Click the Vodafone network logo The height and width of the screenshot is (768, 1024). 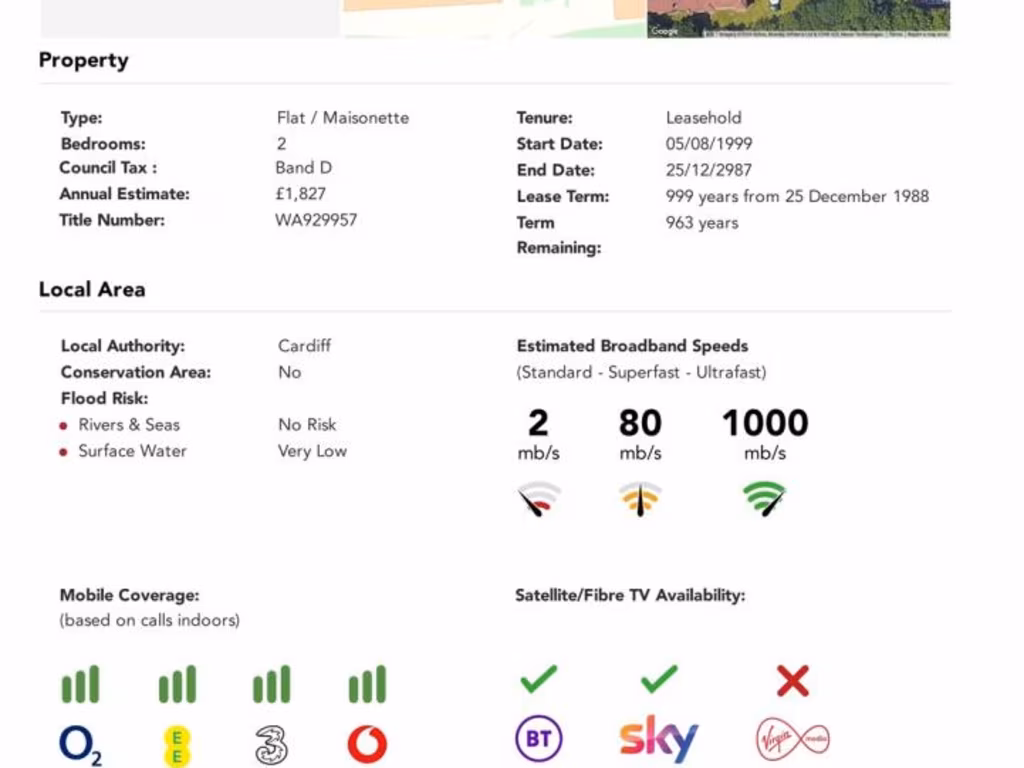coord(367,744)
